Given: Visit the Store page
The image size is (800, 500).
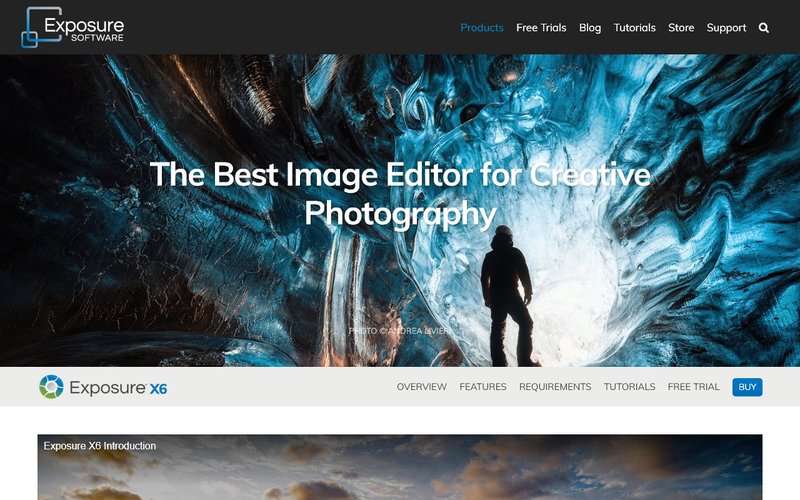Looking at the screenshot, I should click(681, 28).
